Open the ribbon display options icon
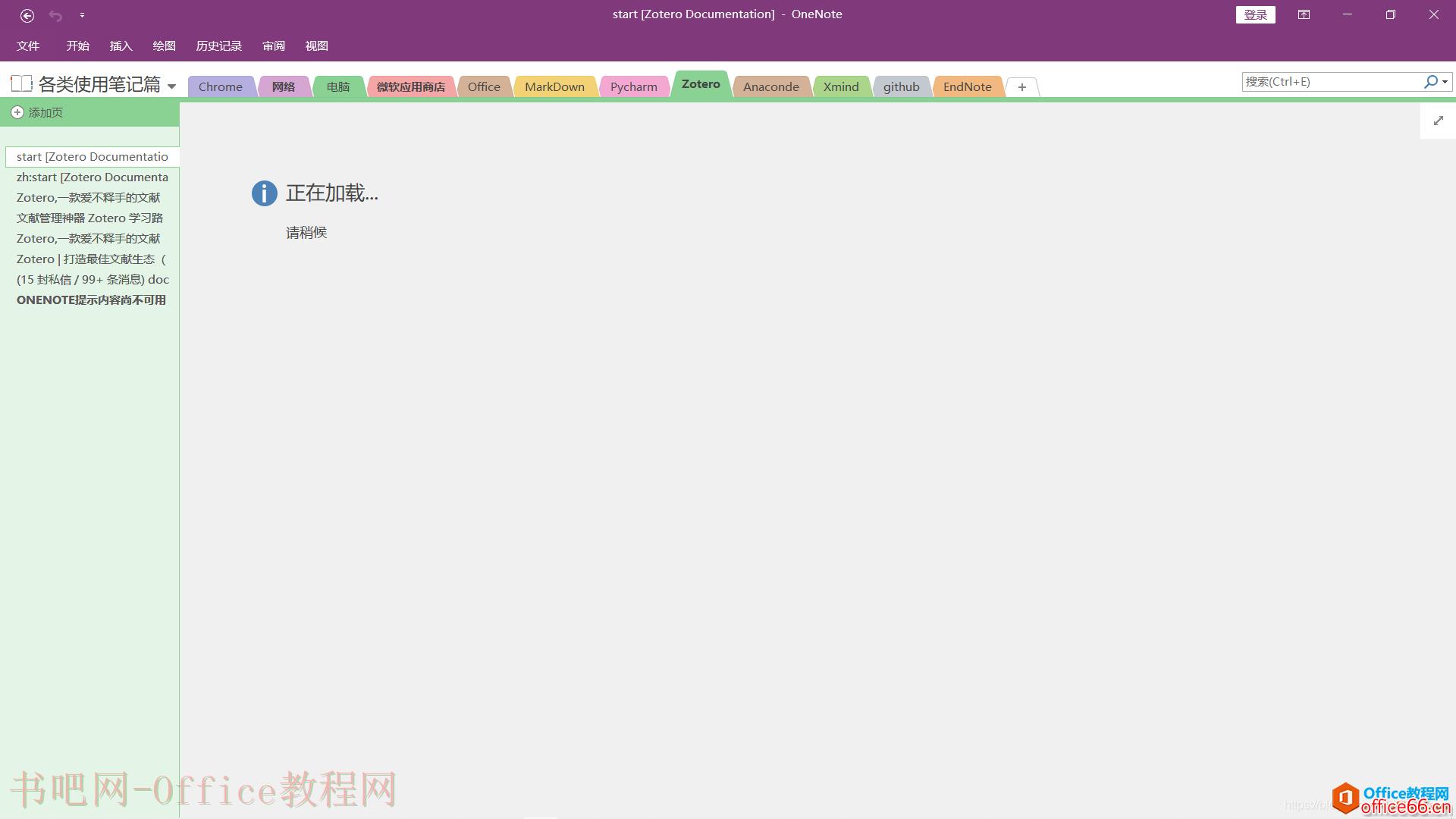Screen dimensions: 1456x819 click(1304, 14)
